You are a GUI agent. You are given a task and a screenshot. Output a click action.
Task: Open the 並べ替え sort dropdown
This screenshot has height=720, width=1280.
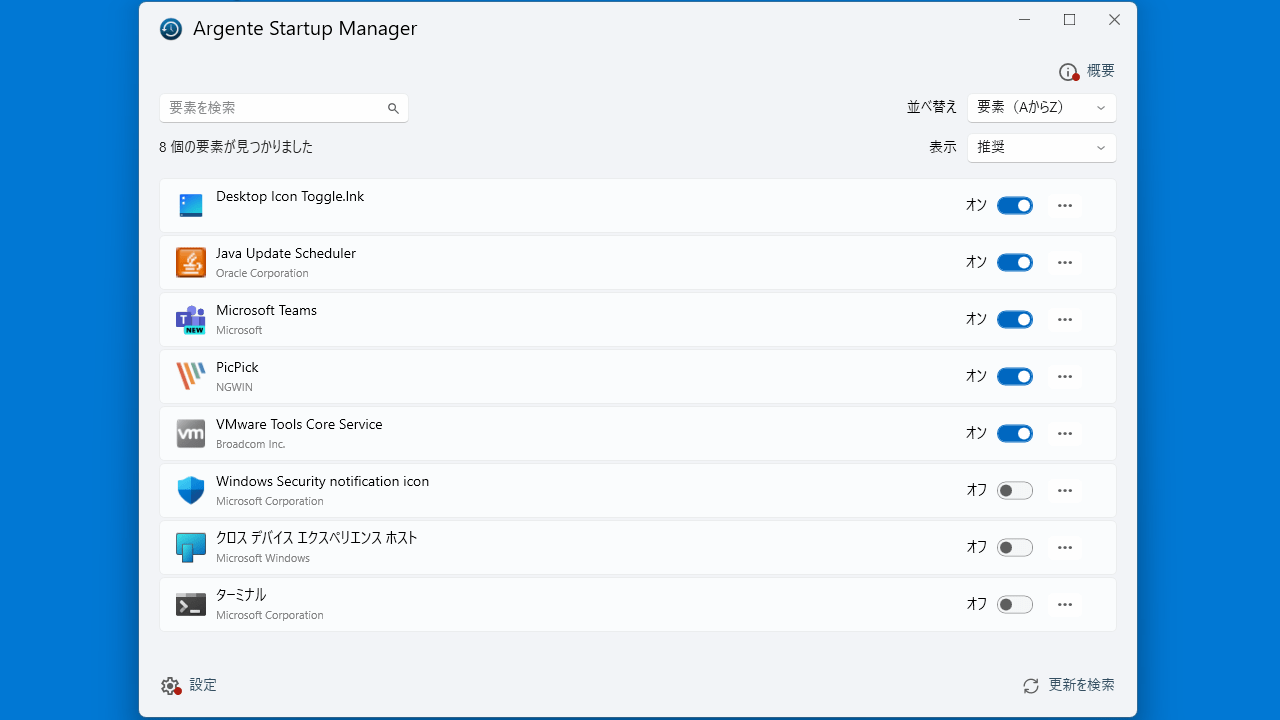(x=1042, y=107)
